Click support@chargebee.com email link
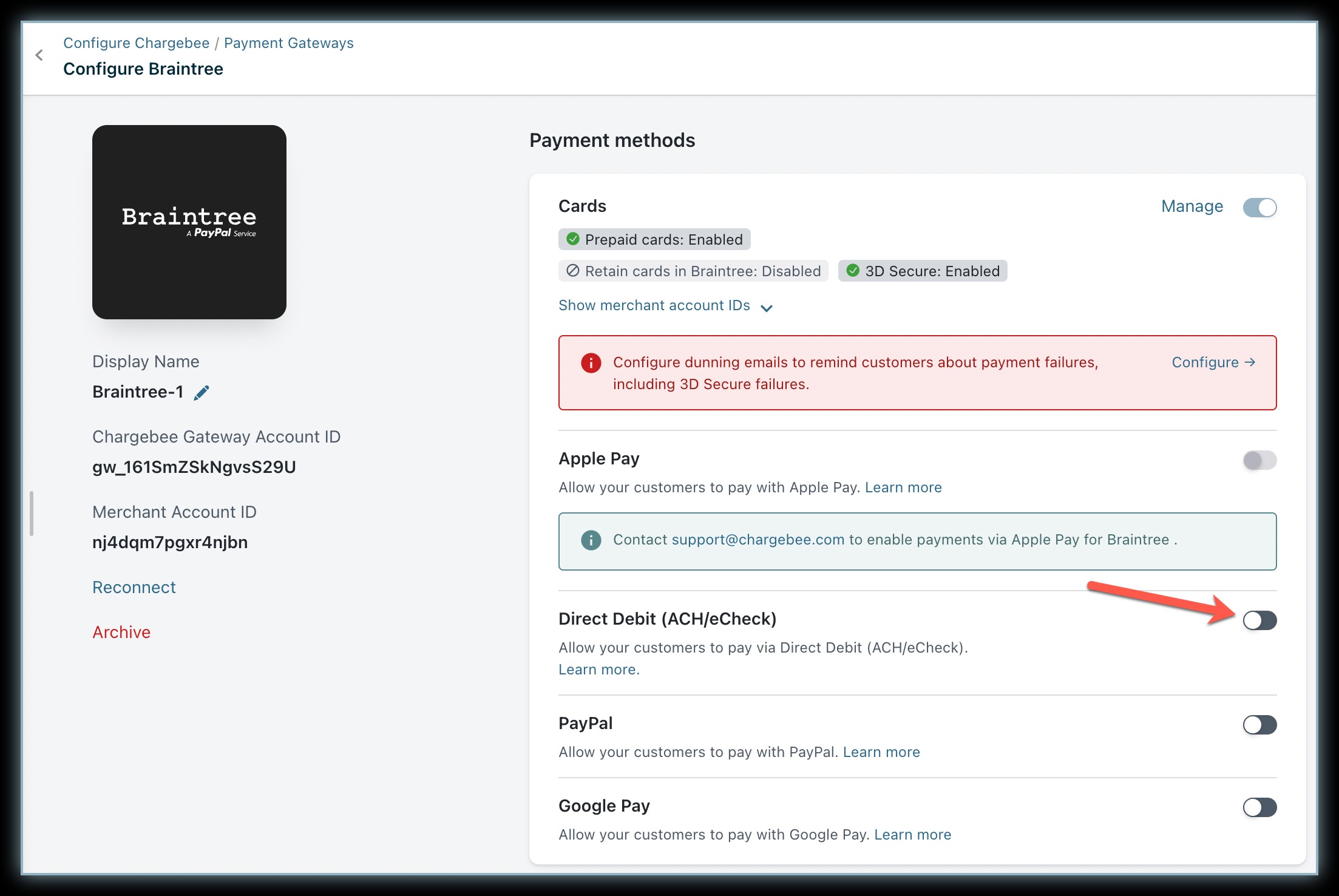 coord(758,540)
